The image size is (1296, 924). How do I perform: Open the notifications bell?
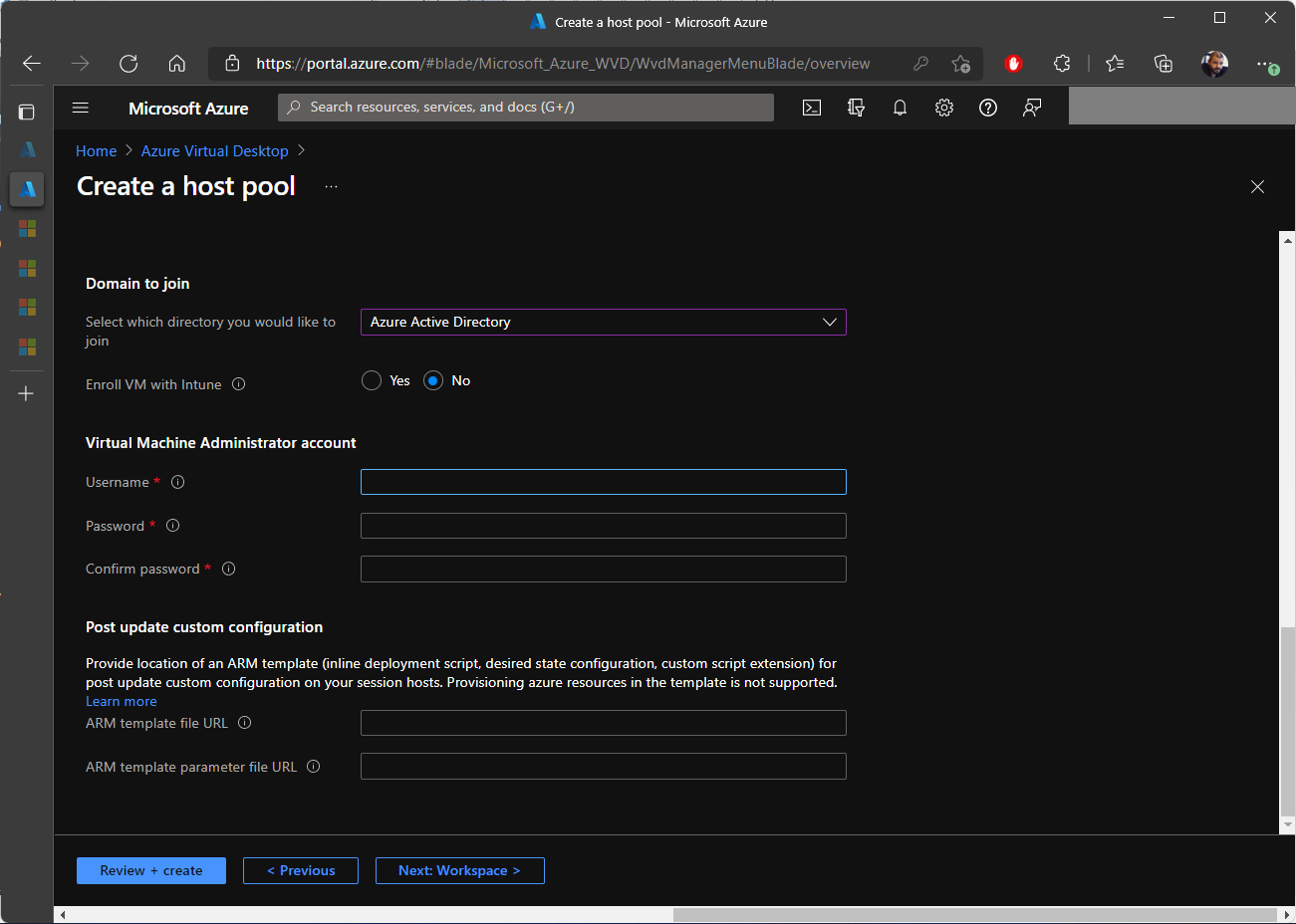(900, 108)
